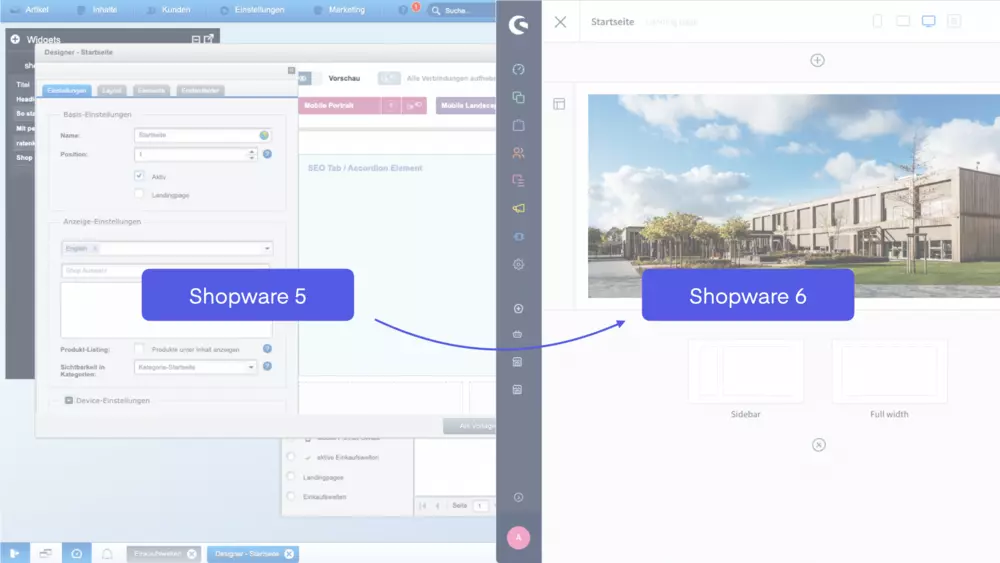Select the Mobile Portrait viewport button
1000x563 pixels.
pos(340,105)
